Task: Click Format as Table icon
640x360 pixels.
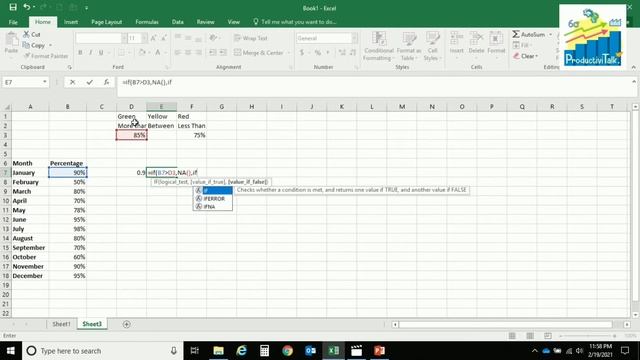Action: 409,47
